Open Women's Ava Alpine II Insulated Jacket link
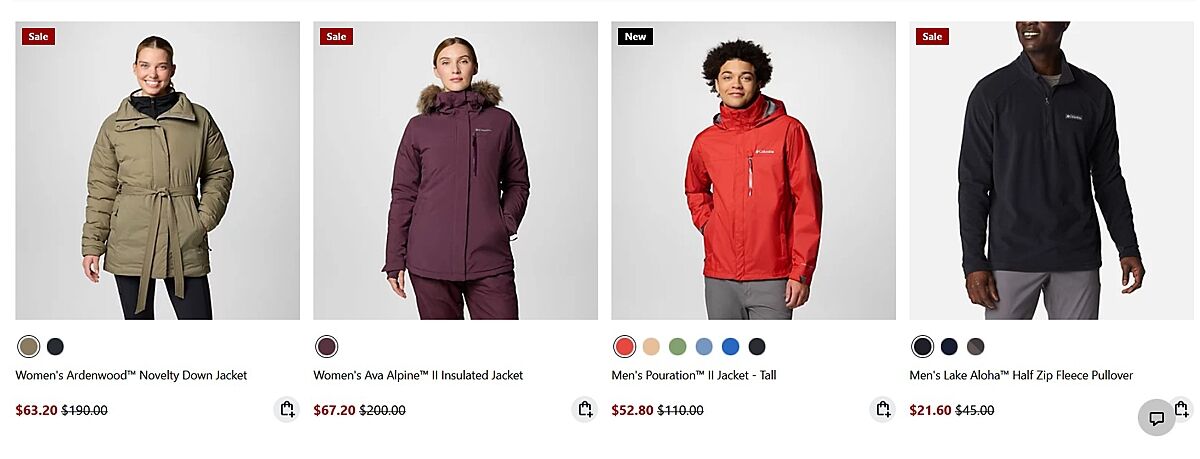 pos(418,376)
